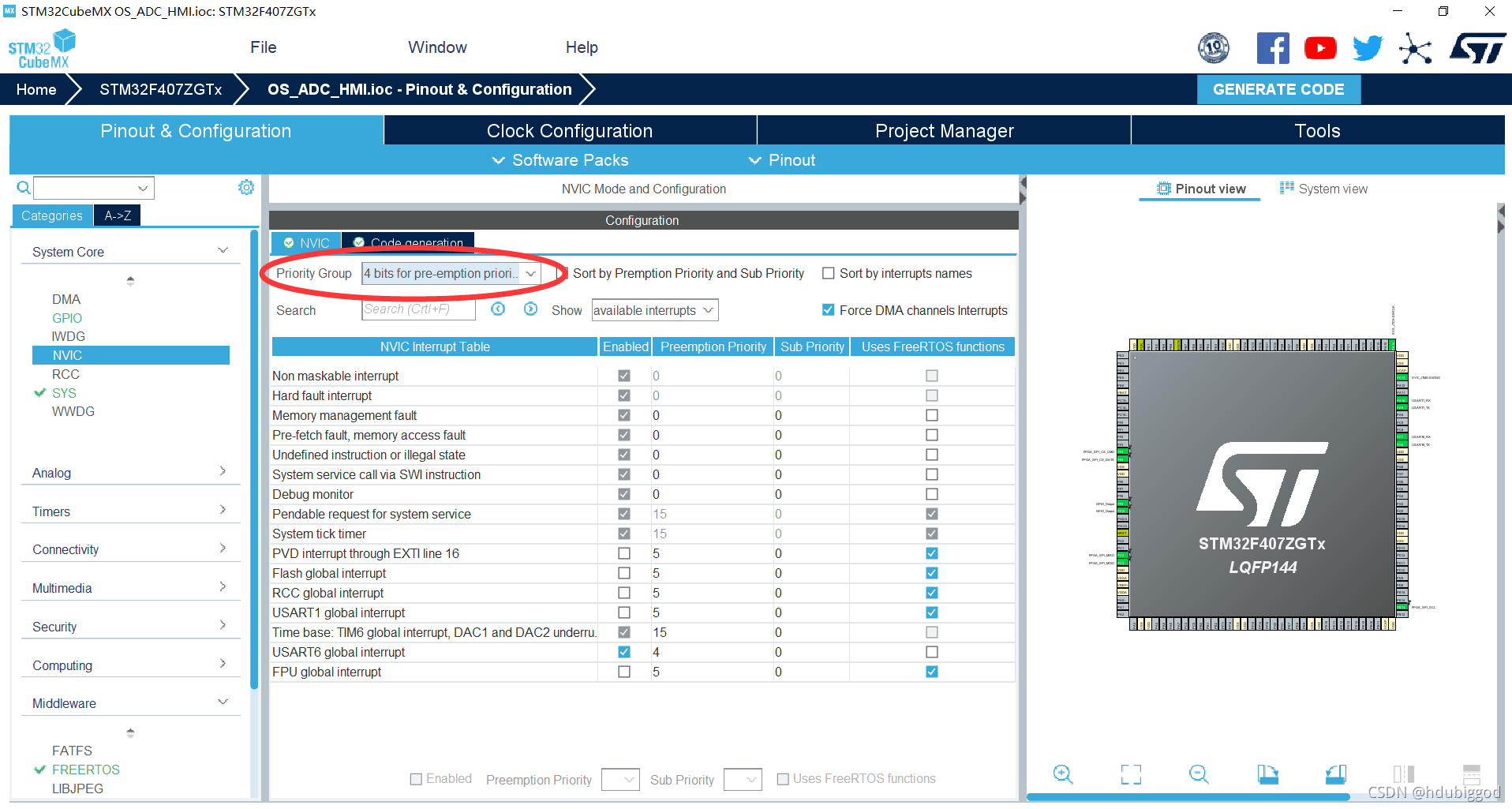Select GPIO in System Core list
Screen dimensions: 1512x809
(67, 318)
